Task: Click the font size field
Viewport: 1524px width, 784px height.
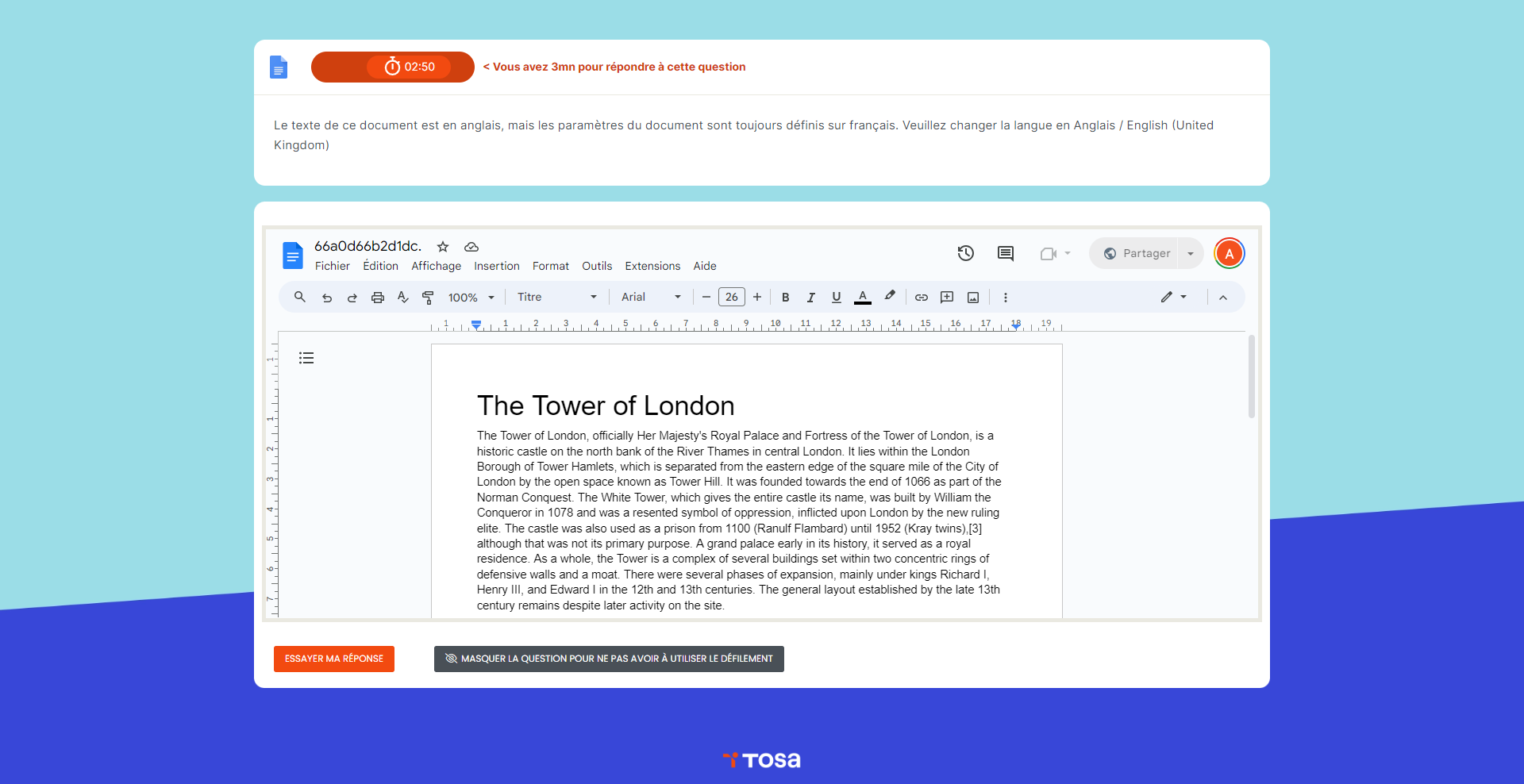Action: [x=731, y=298]
